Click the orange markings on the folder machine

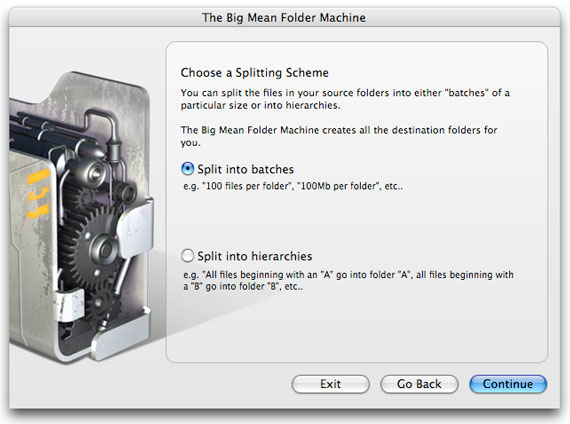(x=38, y=195)
